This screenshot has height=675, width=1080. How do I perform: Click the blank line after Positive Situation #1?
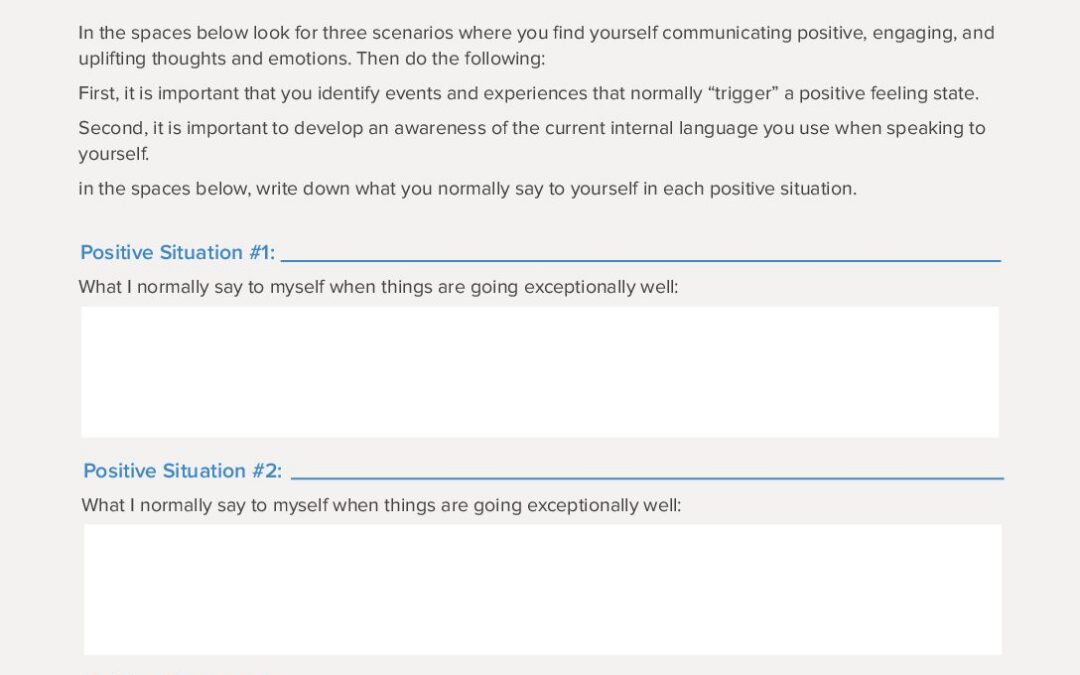click(640, 255)
